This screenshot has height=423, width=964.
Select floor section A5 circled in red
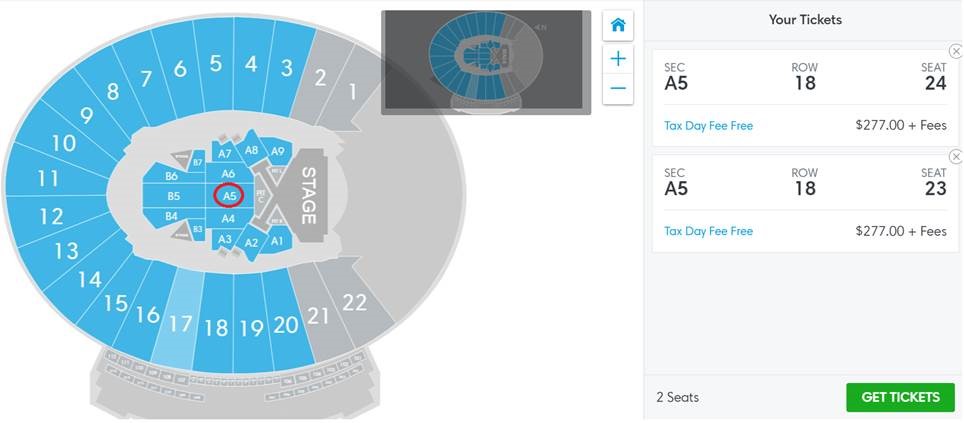click(x=229, y=196)
